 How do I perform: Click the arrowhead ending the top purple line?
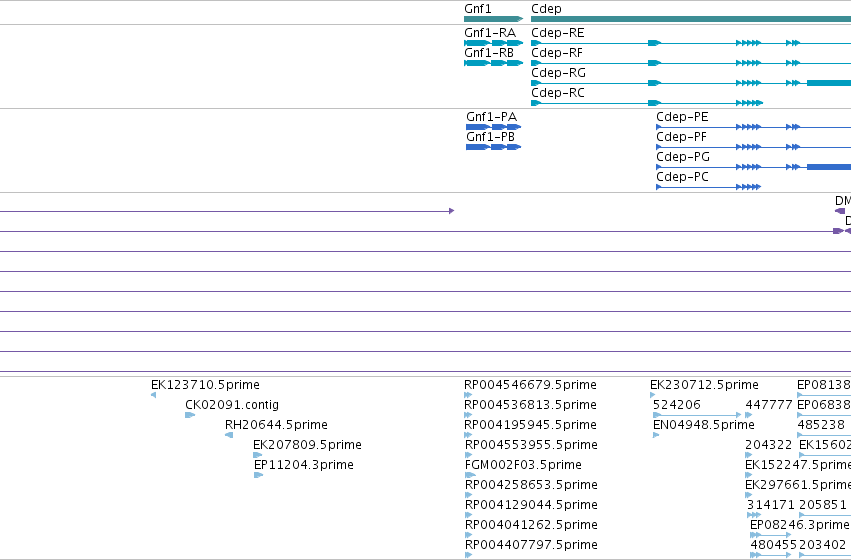pos(452,211)
